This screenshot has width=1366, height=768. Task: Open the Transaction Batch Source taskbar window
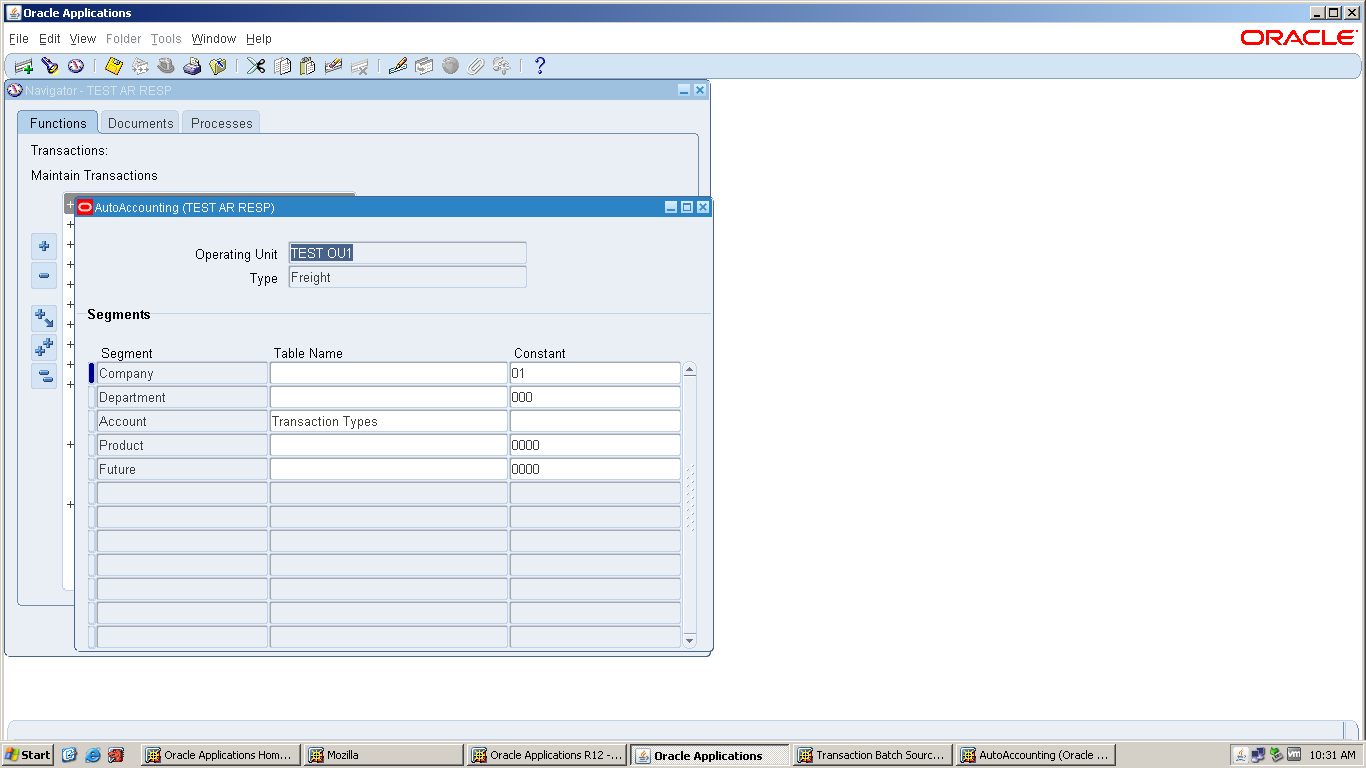(871, 755)
